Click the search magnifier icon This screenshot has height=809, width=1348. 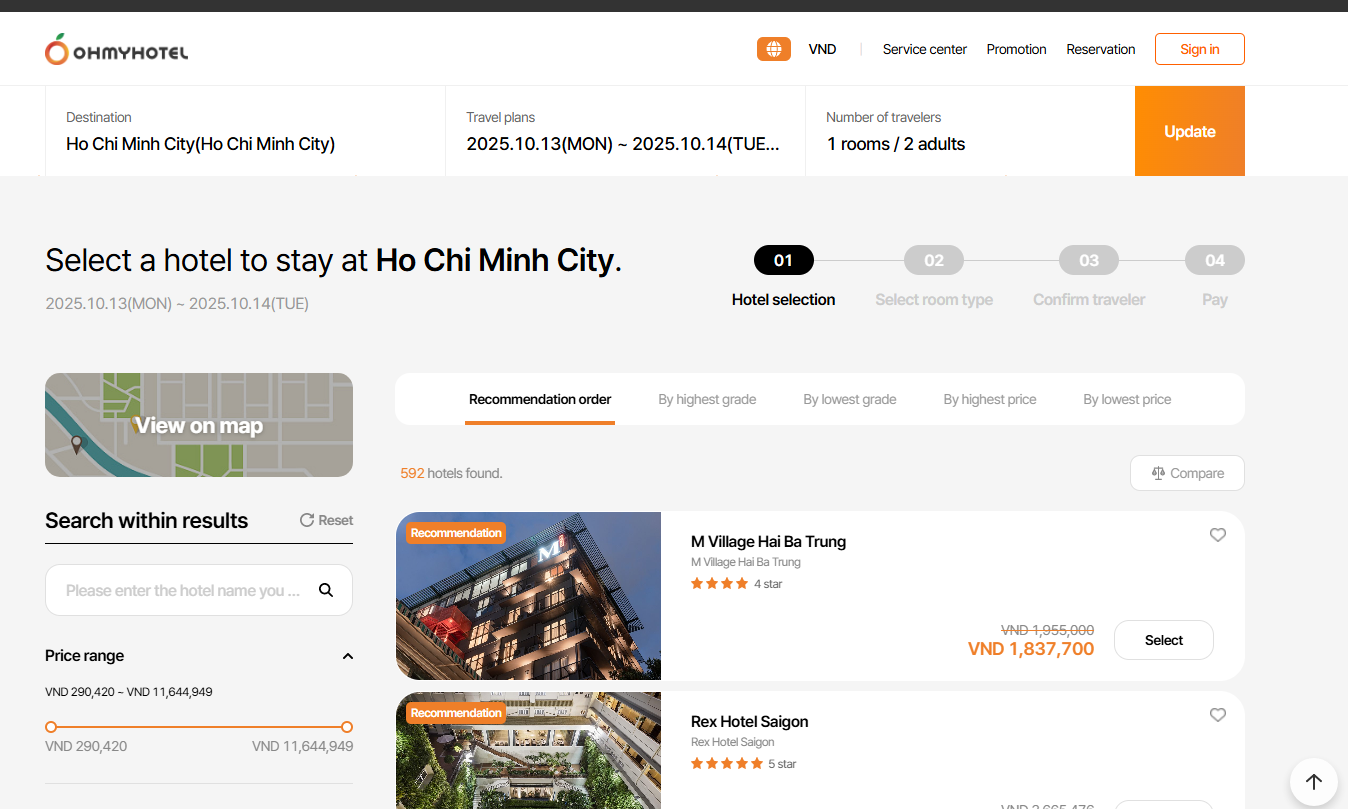point(326,590)
